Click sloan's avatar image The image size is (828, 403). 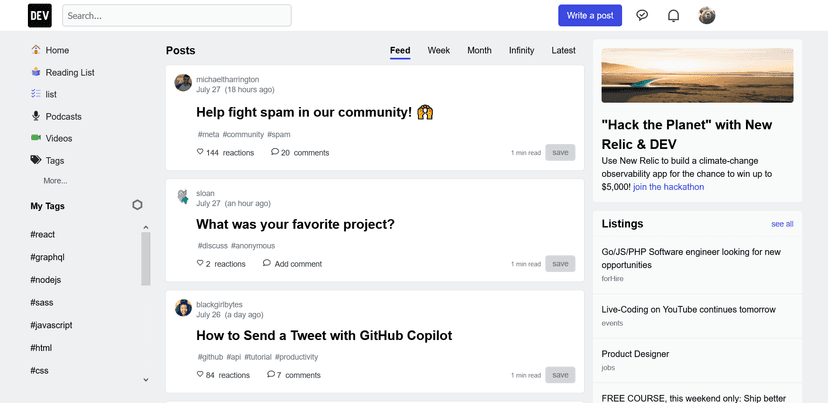(x=183, y=197)
